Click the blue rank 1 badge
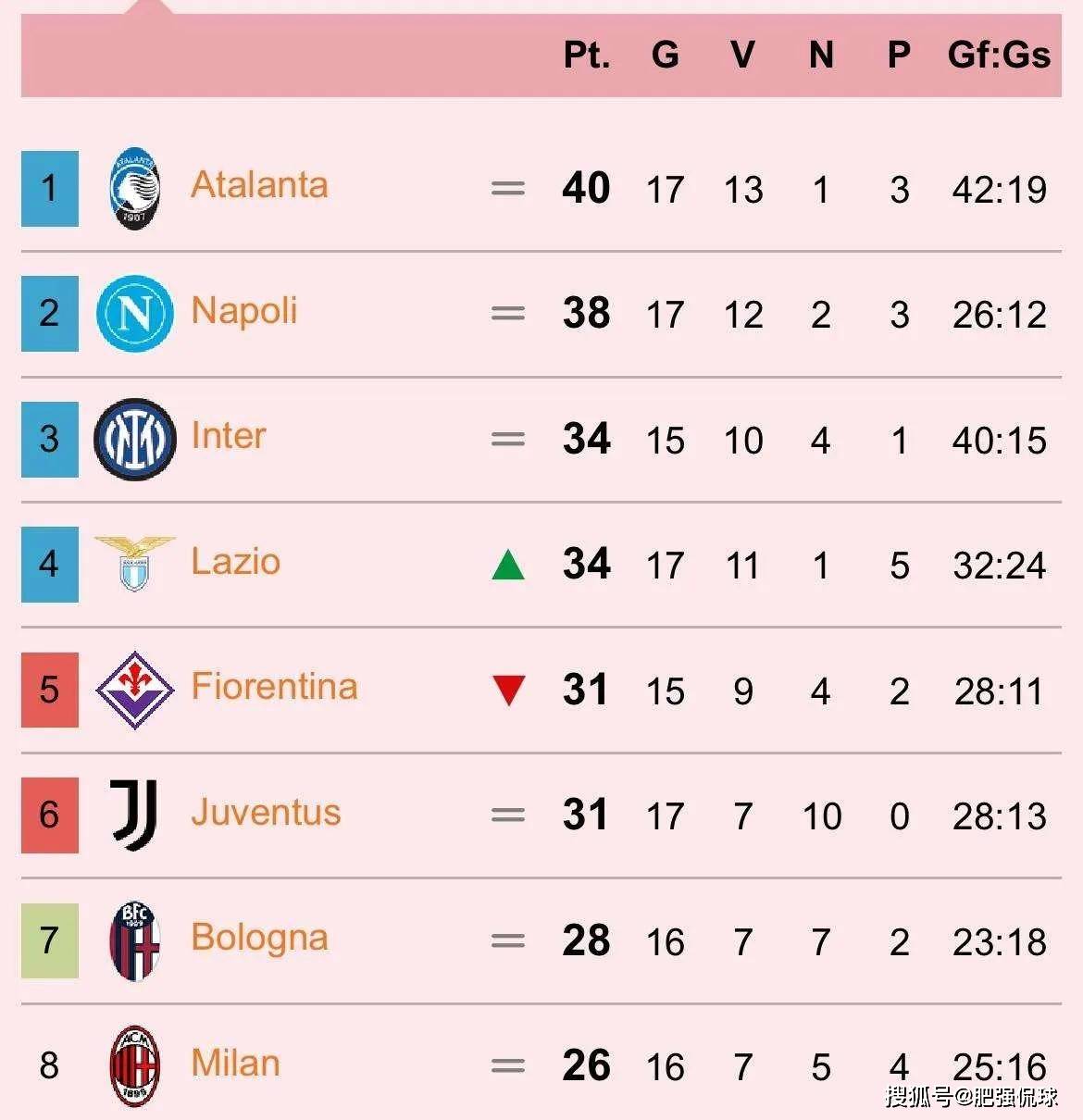This screenshot has height=1120, width=1083. 50,189
